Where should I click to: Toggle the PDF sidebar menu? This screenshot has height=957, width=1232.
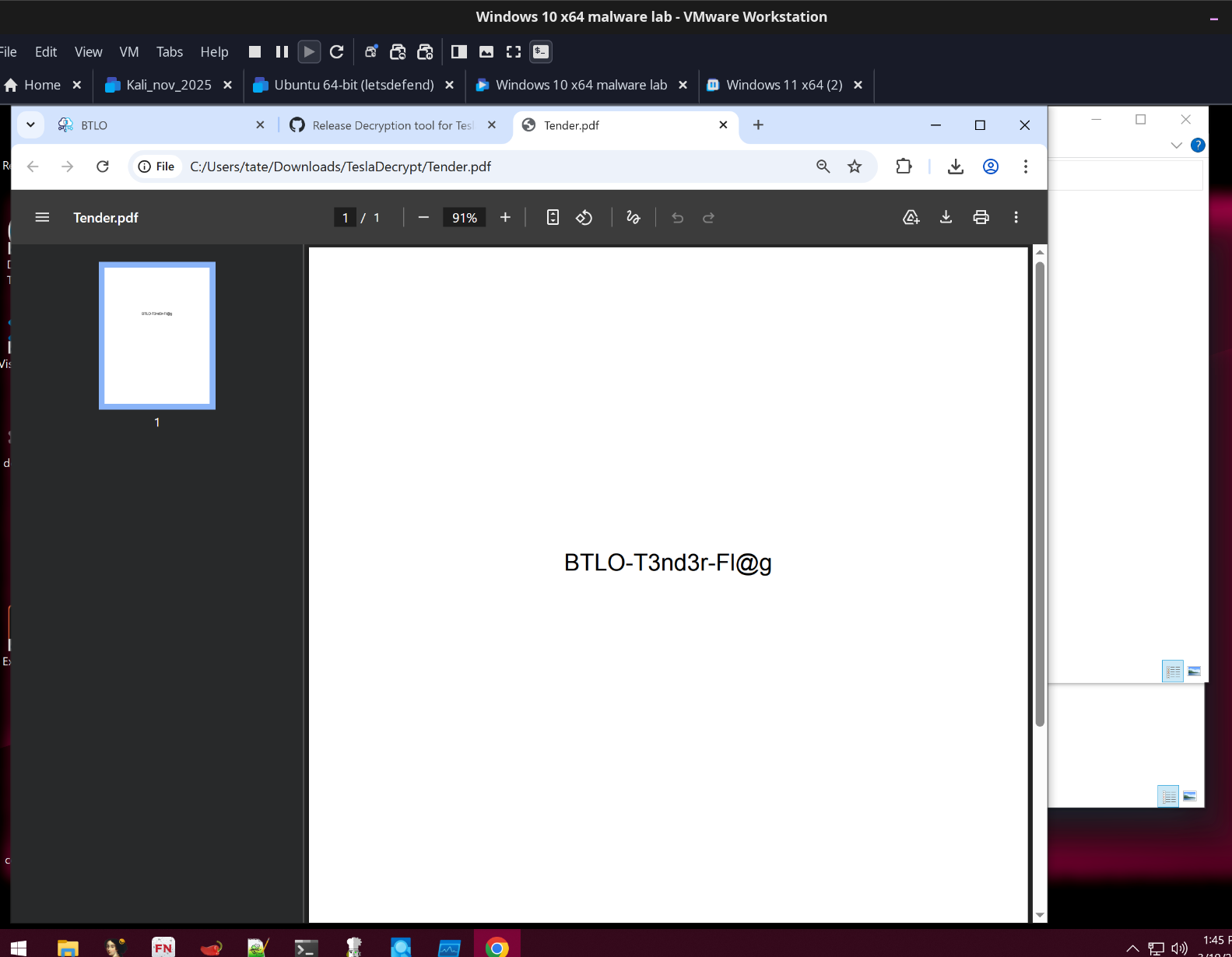tap(42, 218)
